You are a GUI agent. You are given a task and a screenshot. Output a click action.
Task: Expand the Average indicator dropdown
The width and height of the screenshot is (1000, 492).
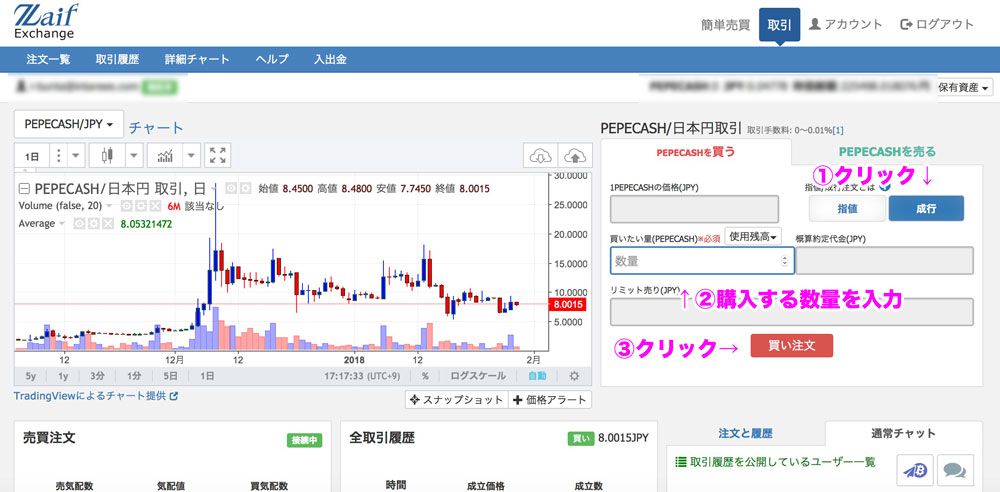pos(62,223)
